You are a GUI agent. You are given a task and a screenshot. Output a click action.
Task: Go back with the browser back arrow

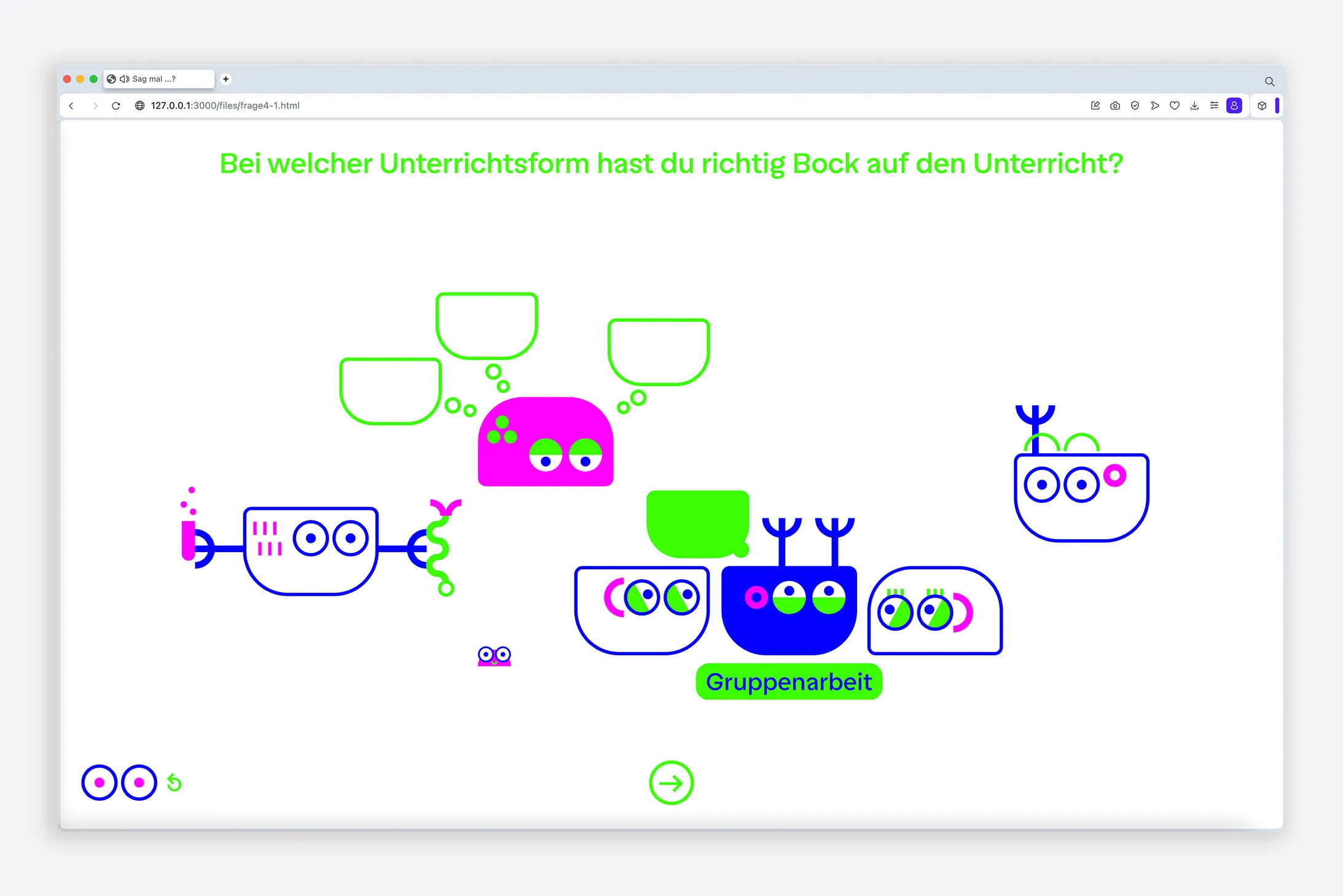click(71, 106)
